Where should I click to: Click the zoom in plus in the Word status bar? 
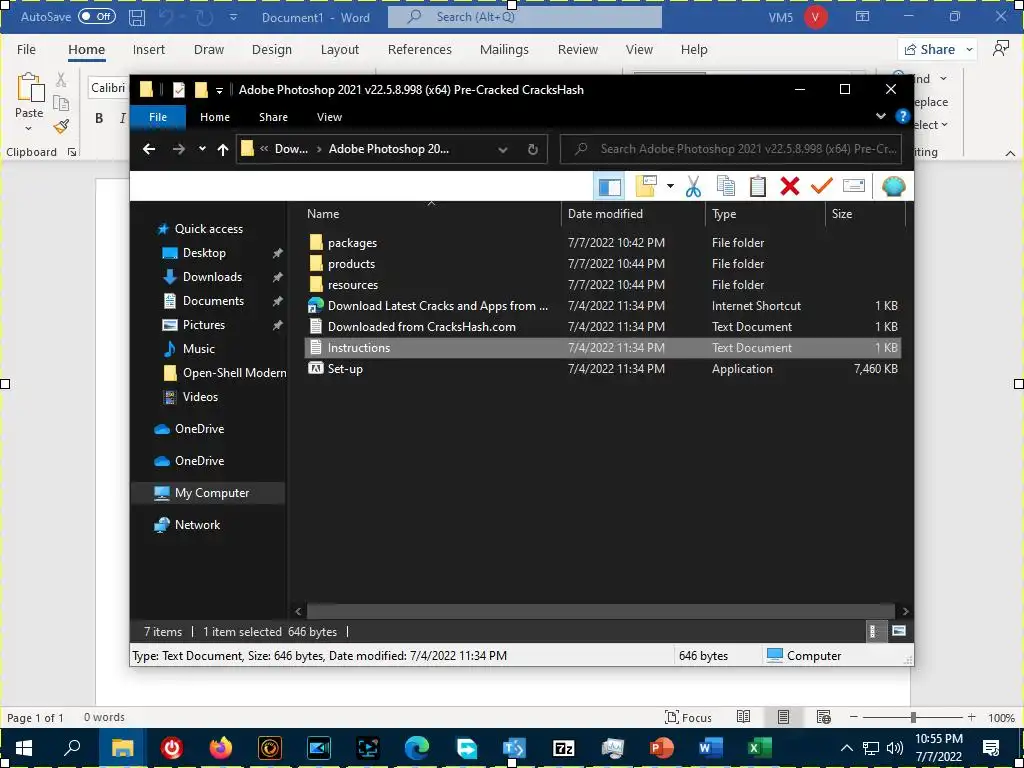972,718
